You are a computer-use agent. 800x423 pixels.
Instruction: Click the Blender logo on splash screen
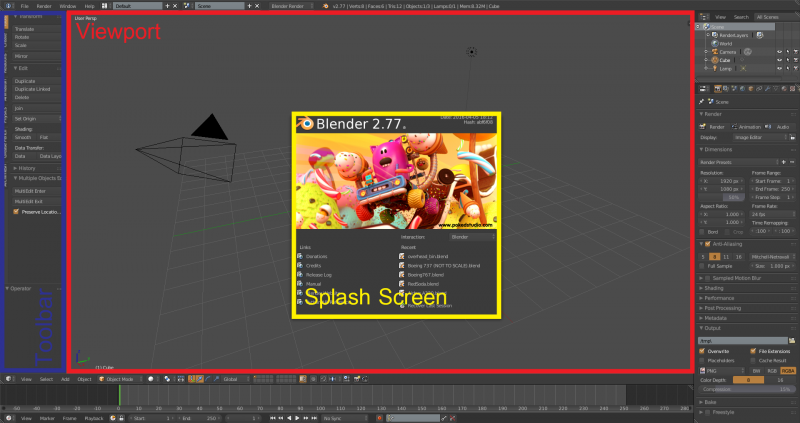[306, 123]
